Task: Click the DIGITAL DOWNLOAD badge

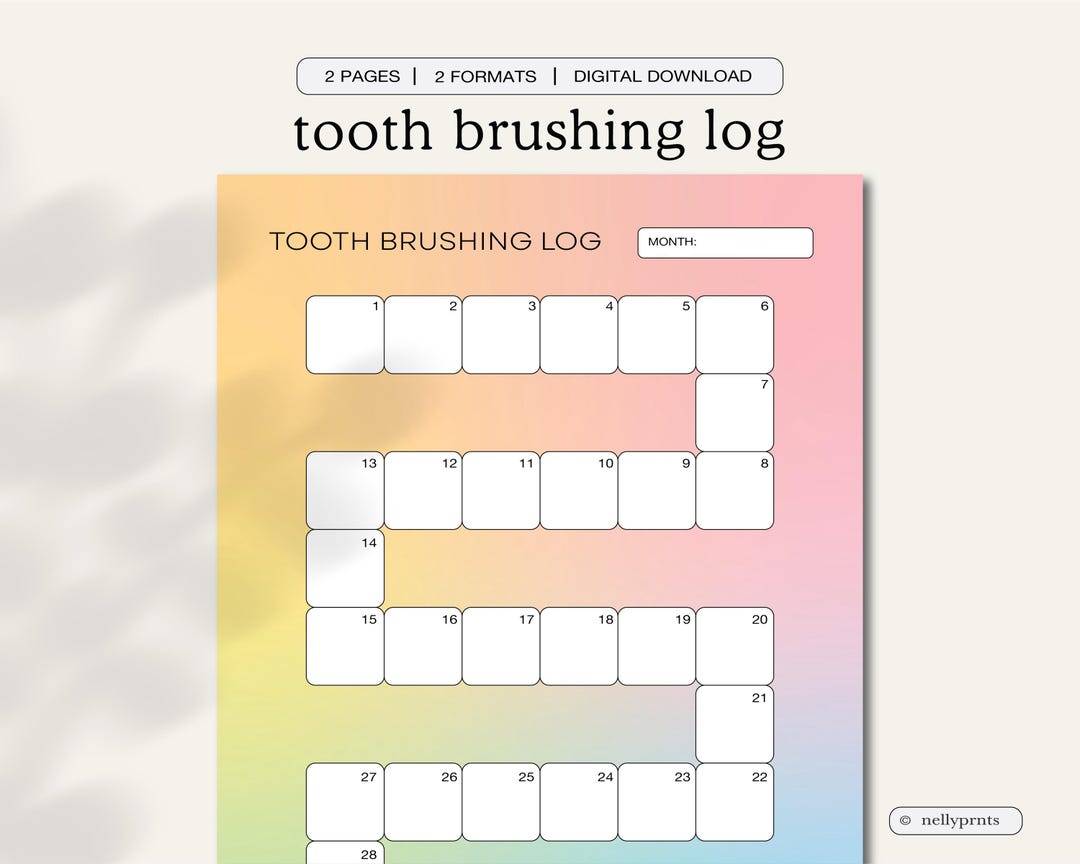Action: click(x=662, y=76)
